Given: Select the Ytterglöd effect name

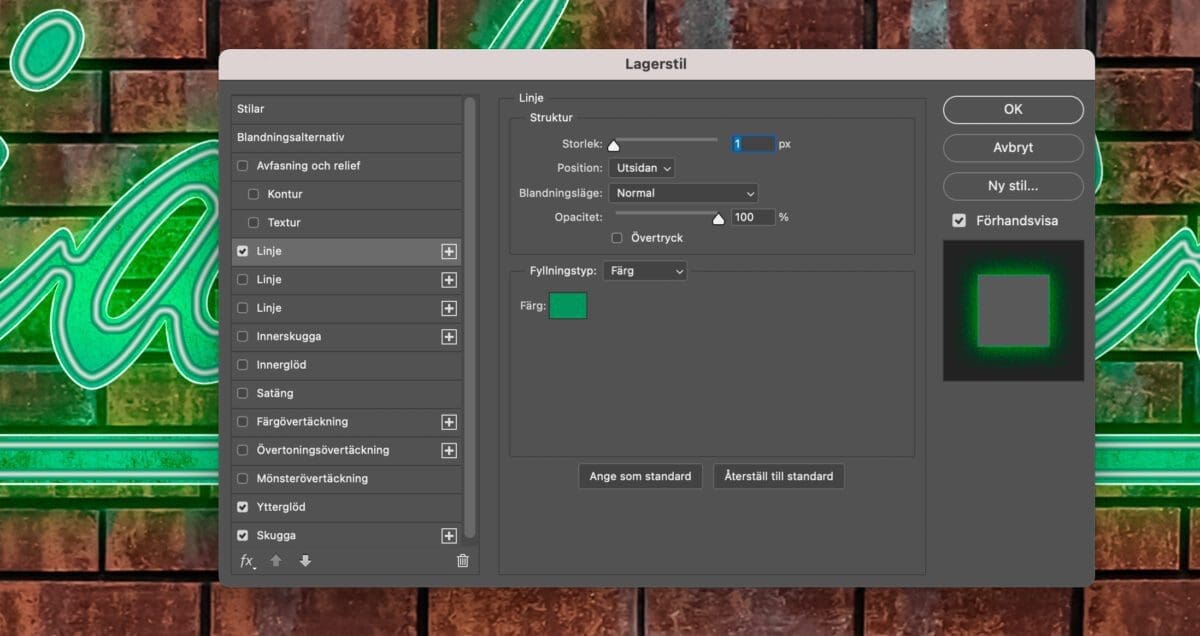Looking at the screenshot, I should (x=281, y=508).
